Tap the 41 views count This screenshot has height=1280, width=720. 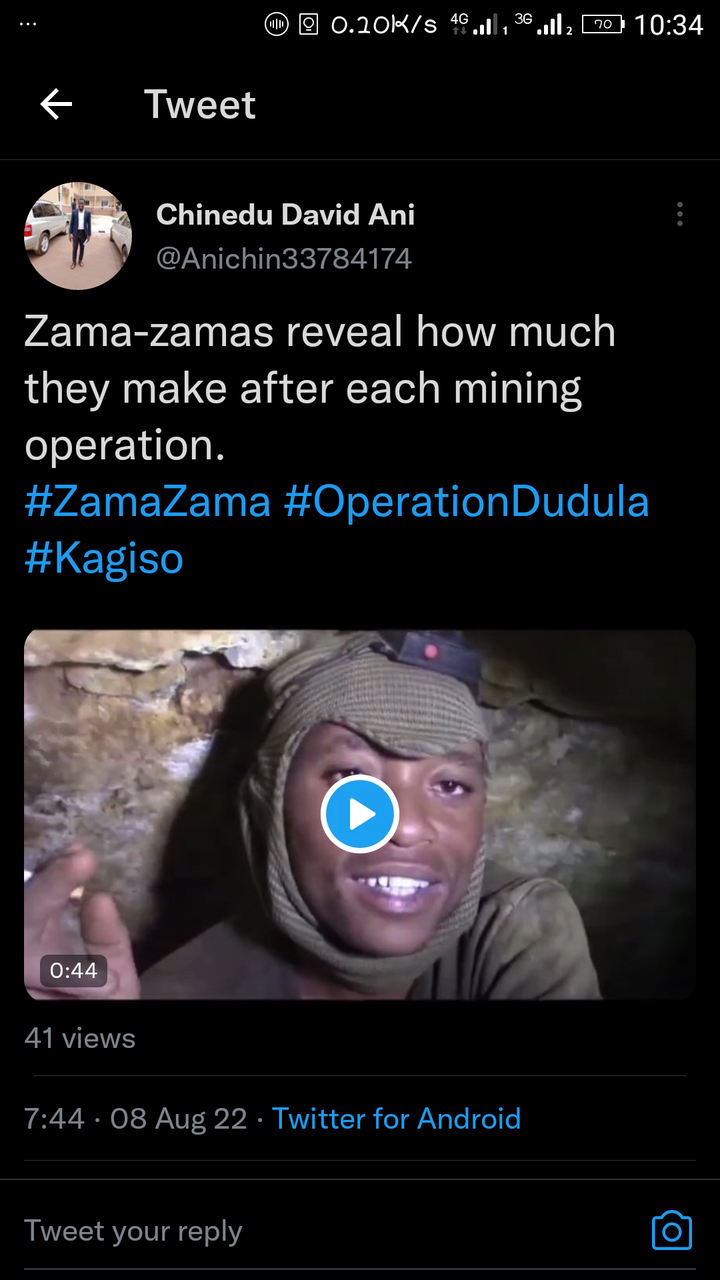[x=80, y=1038]
